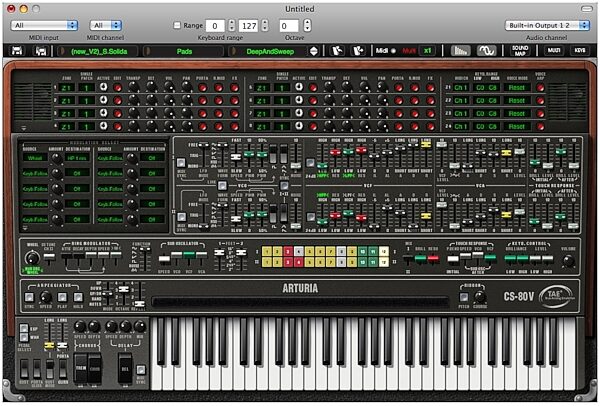Toggle the Ribbon Pitch button
The height and width of the screenshot is (406, 600).
coord(464,297)
